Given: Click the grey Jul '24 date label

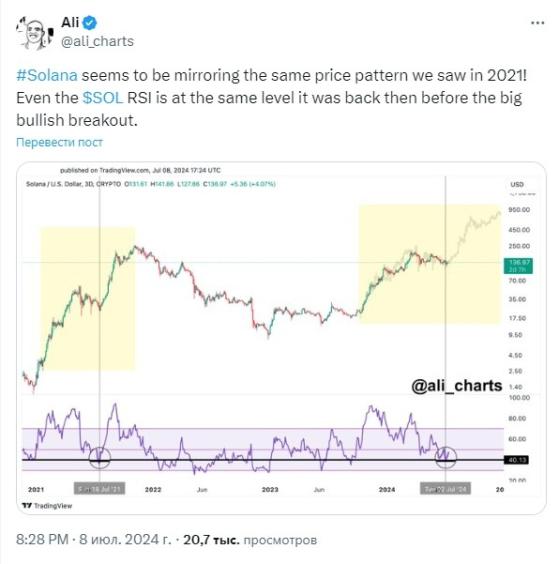Looking at the screenshot, I should tap(445, 489).
